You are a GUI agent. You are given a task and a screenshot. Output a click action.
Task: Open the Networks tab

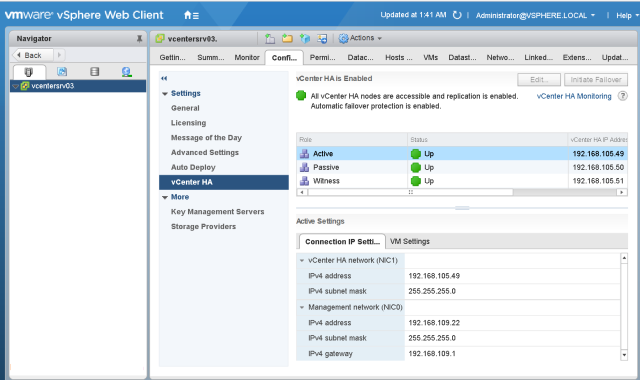pos(500,58)
